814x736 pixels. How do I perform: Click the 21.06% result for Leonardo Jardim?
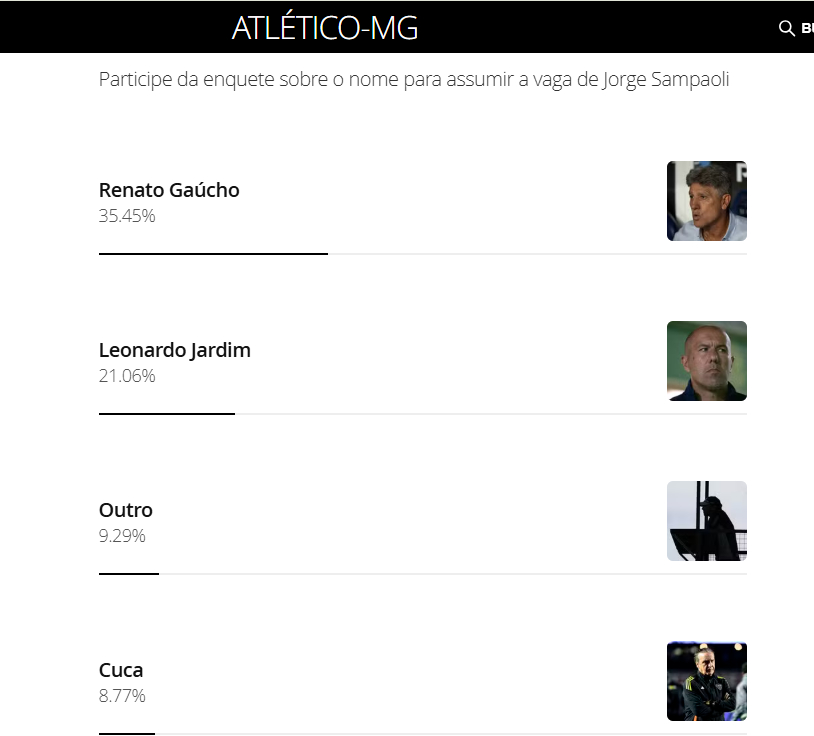click(x=127, y=376)
